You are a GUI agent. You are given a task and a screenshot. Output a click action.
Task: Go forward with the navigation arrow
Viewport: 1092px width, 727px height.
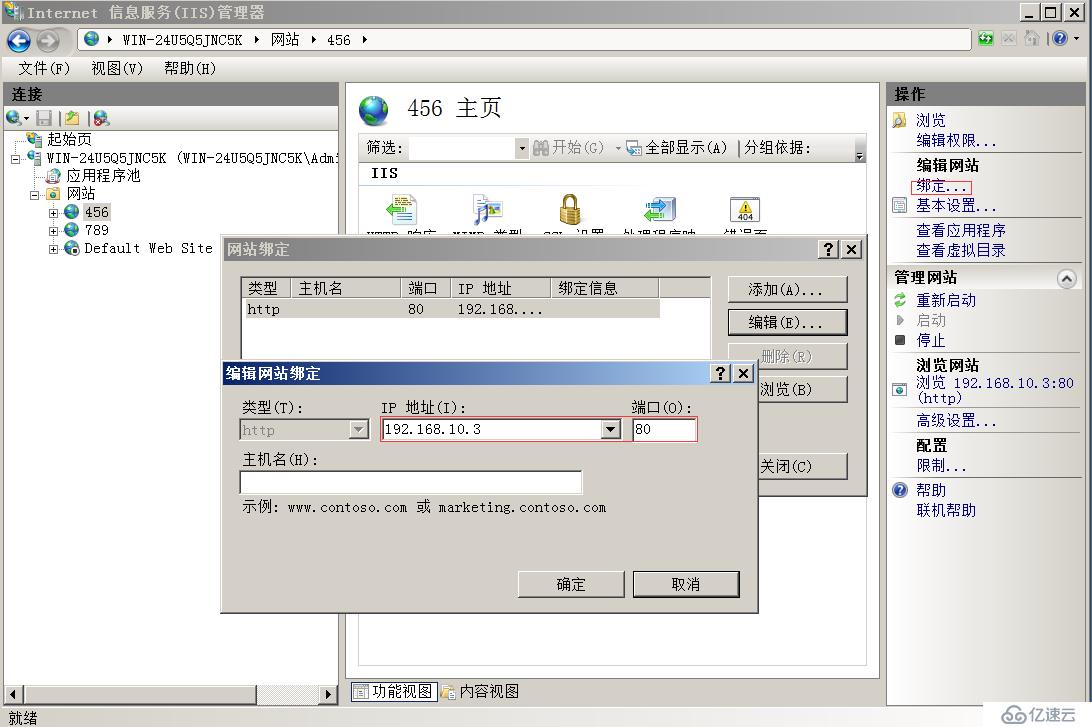47,41
